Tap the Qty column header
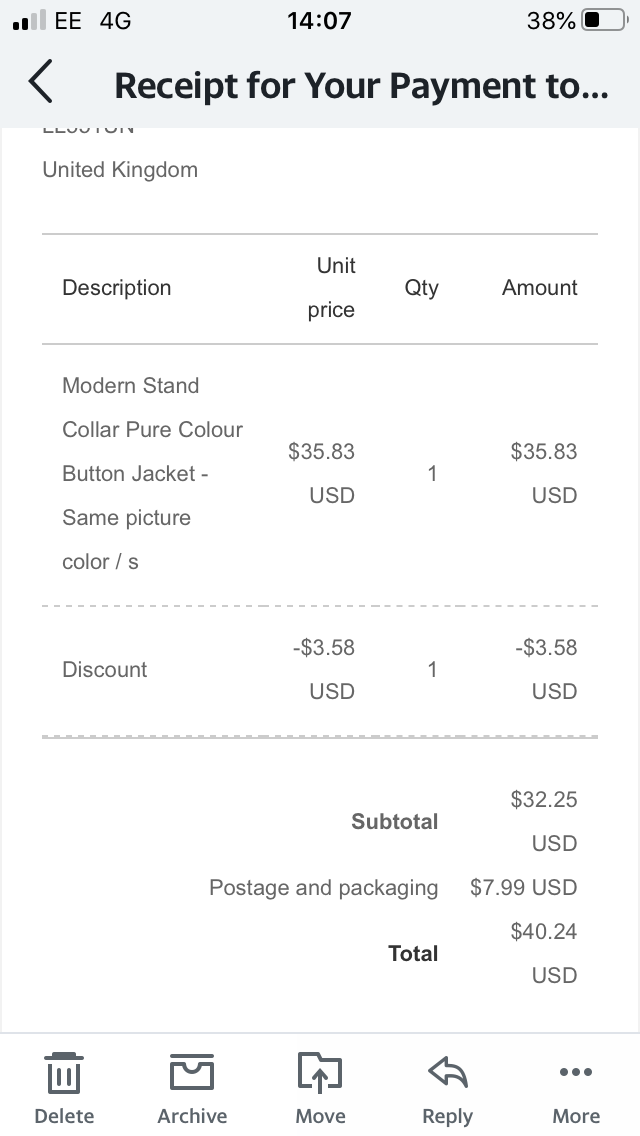Screen dimensions: 640x1136 (422, 288)
